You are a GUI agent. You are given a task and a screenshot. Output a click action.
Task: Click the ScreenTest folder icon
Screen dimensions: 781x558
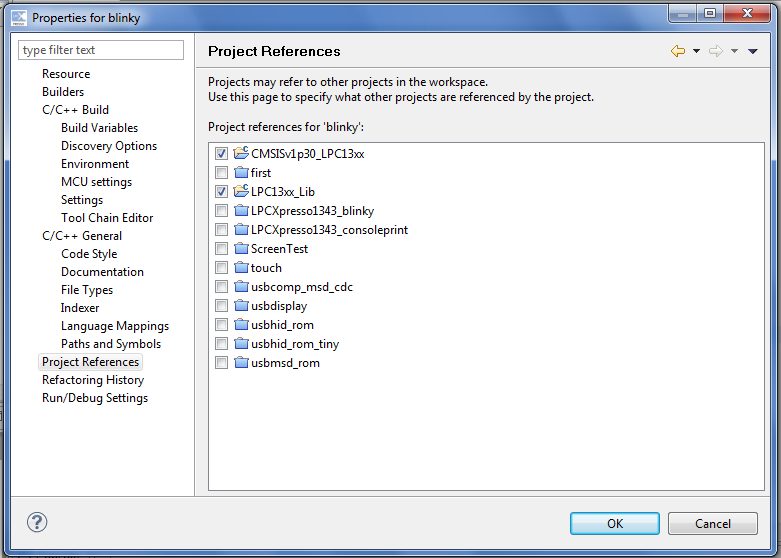[x=240, y=249]
